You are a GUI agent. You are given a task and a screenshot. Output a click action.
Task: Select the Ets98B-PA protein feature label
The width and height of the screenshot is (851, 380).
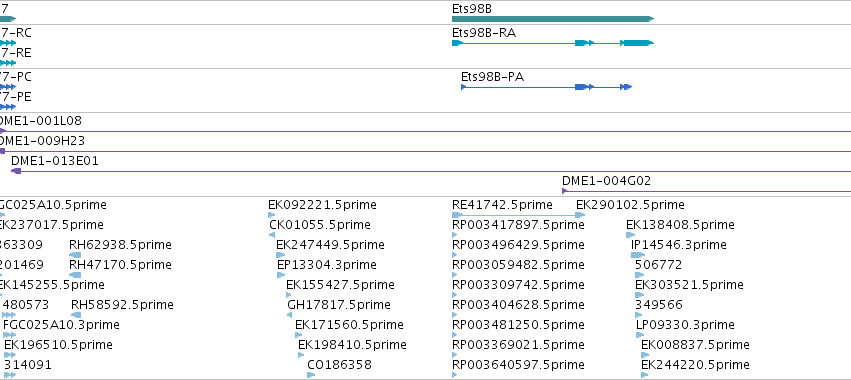coord(492,77)
